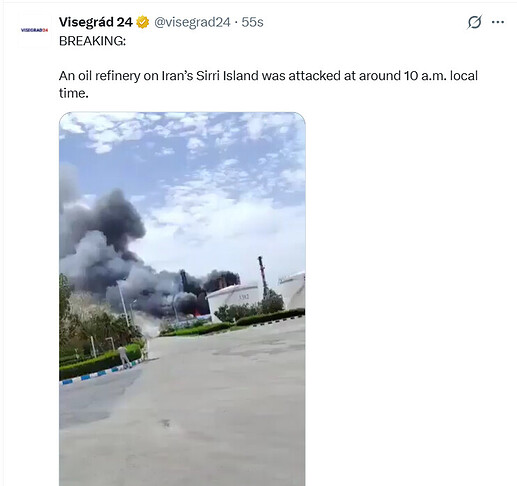The width and height of the screenshot is (517, 486).
Task: Click the 'time.' line of post text
Action: tap(74, 93)
